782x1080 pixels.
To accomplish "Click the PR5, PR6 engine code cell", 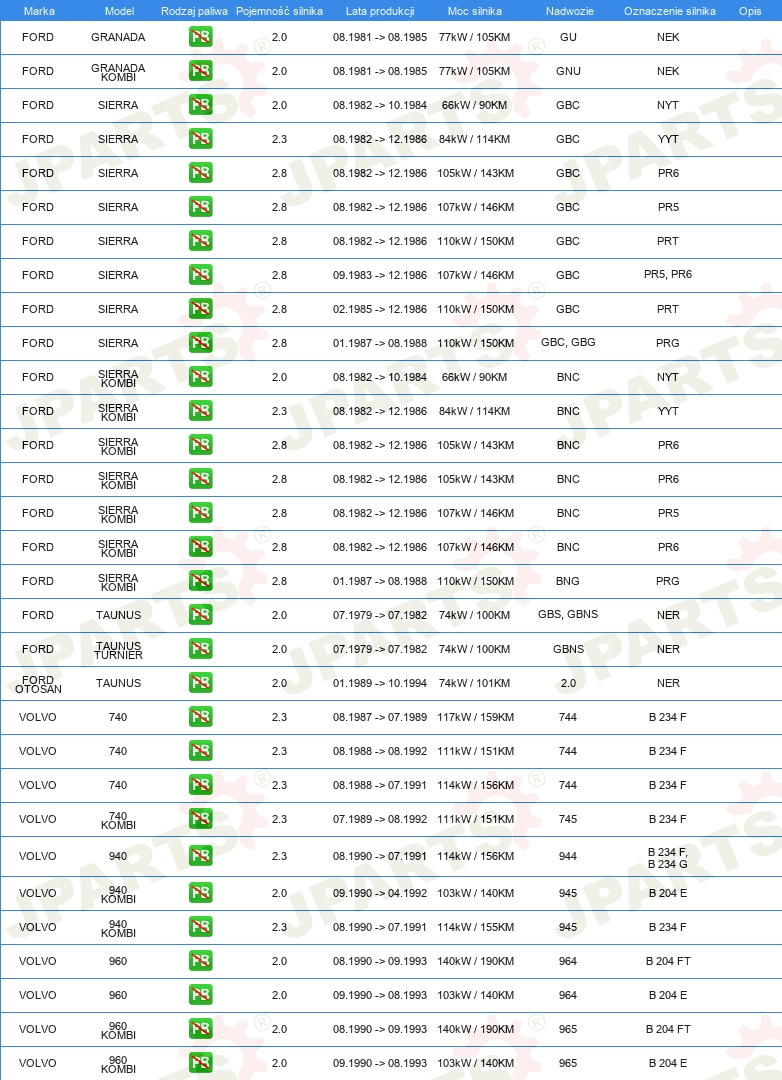I will 668,274.
